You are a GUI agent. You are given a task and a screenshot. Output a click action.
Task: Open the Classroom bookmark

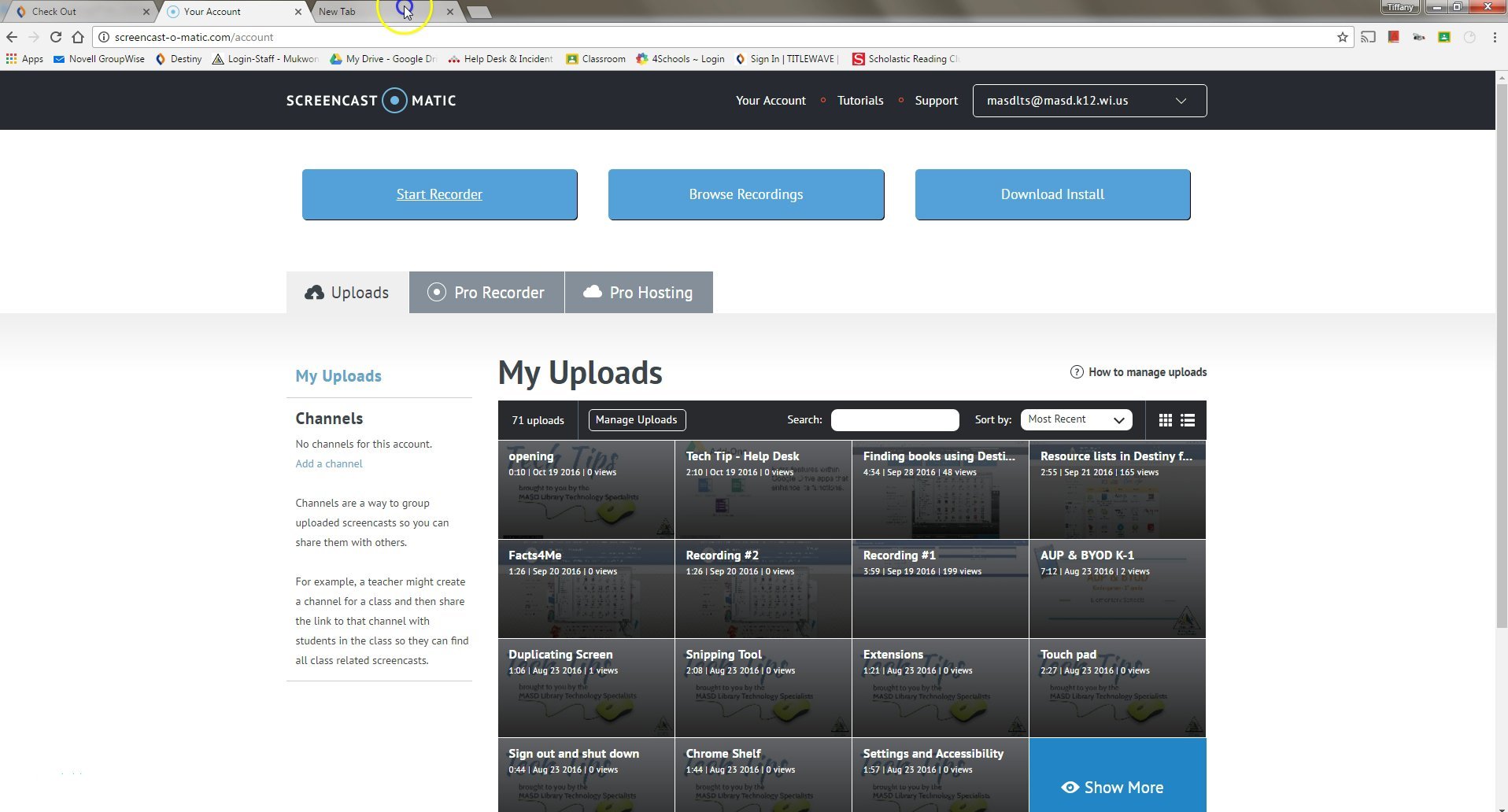596,59
